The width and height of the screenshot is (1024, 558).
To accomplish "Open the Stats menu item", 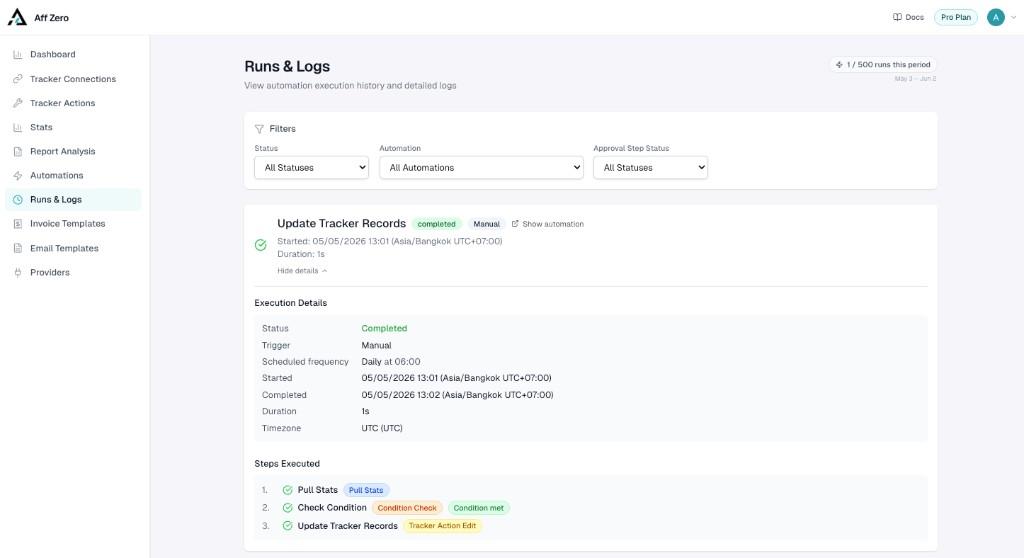I will coord(73,127).
